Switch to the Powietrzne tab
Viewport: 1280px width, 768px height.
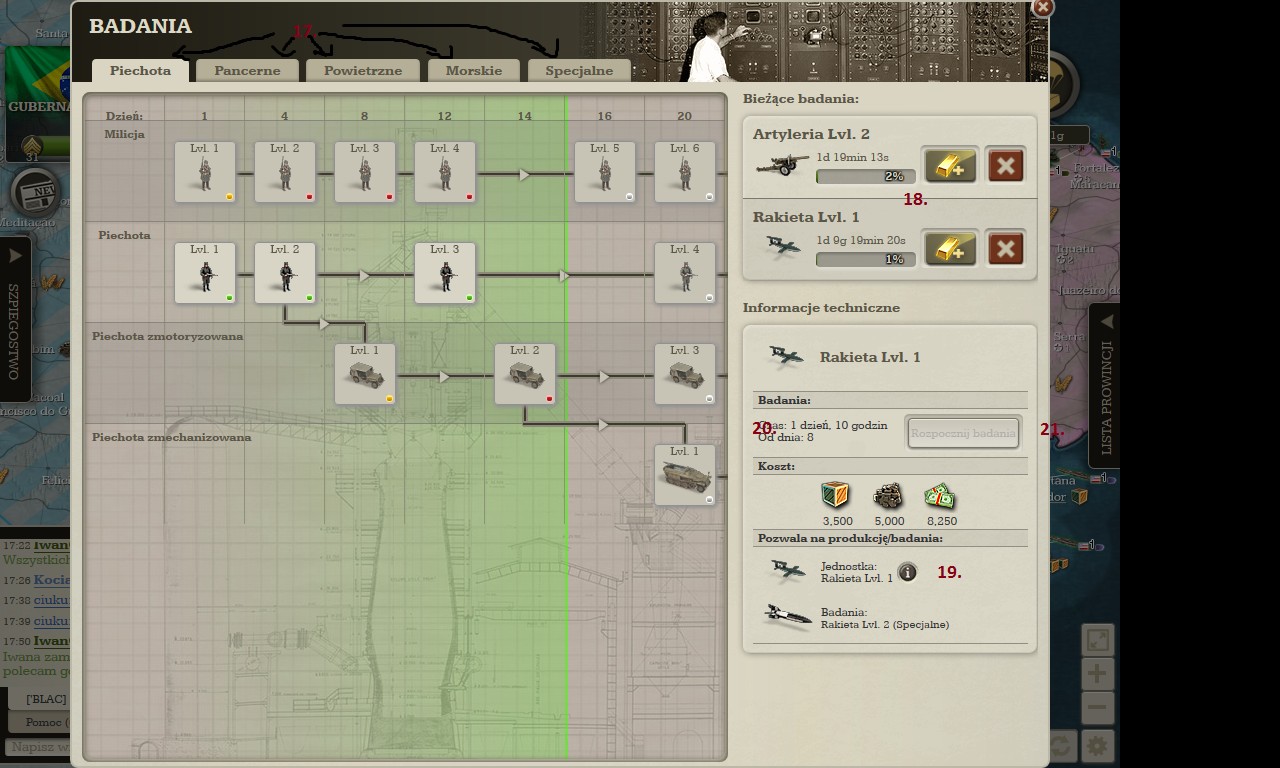(362, 70)
